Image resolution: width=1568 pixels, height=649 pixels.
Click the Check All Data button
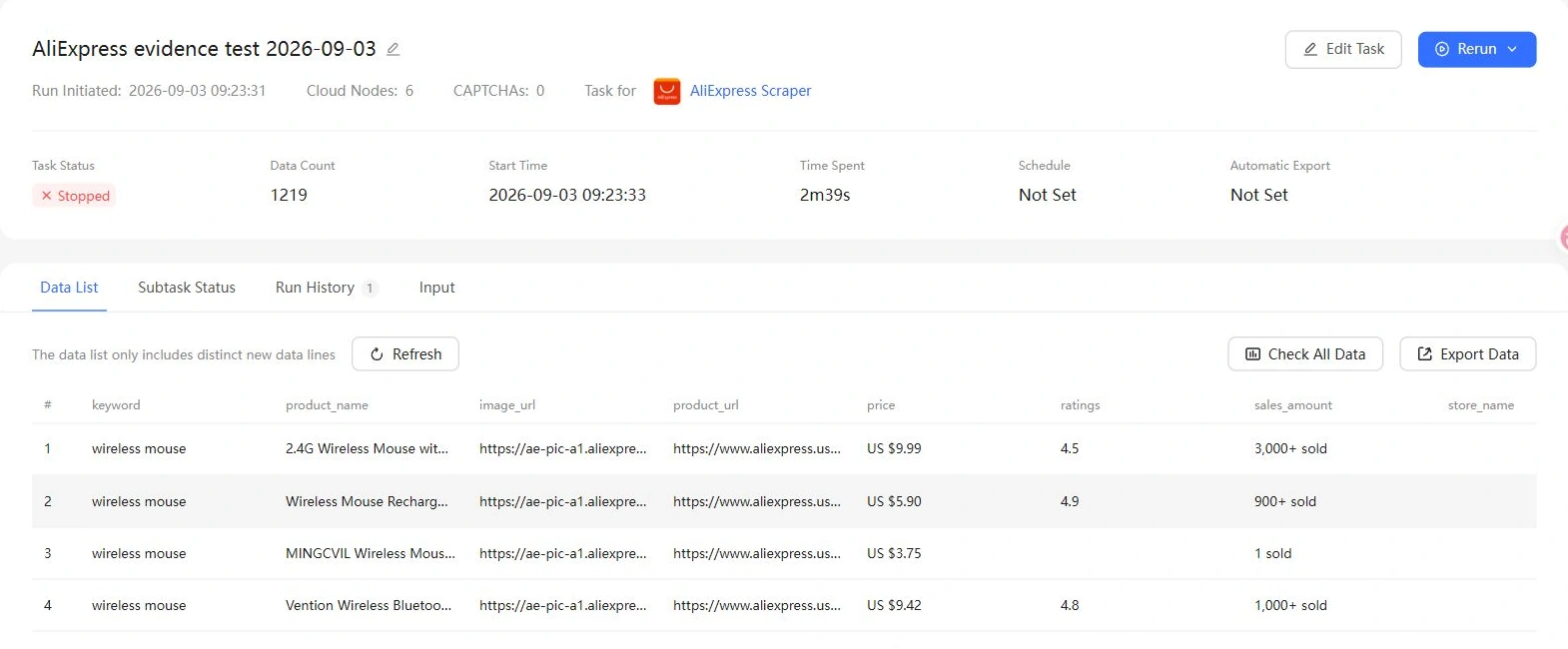1305,354
